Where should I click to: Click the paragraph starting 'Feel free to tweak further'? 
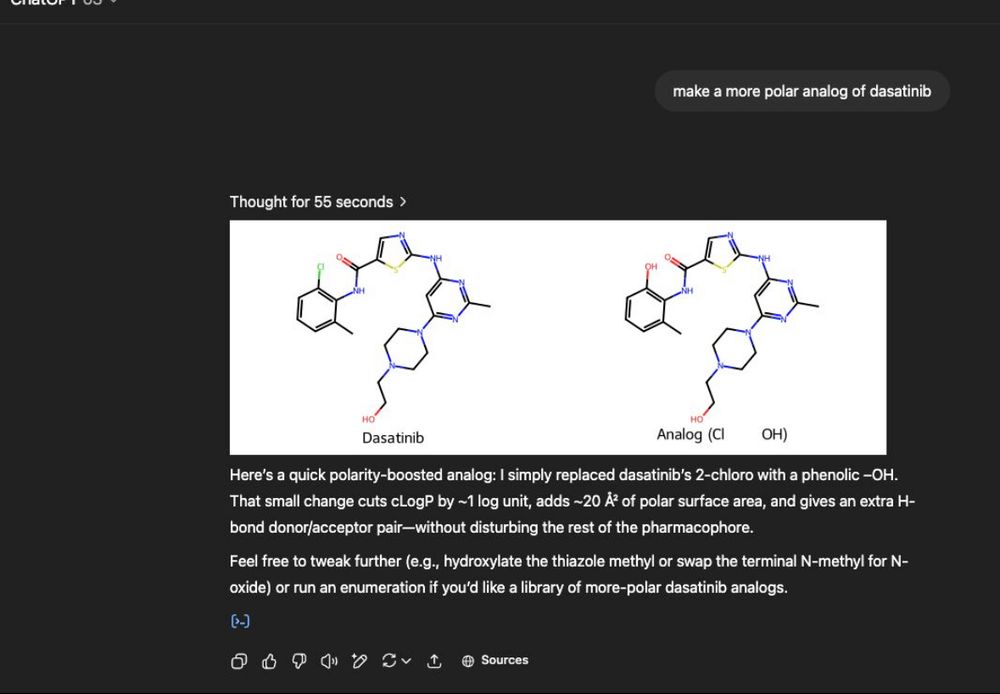[x=569, y=574]
